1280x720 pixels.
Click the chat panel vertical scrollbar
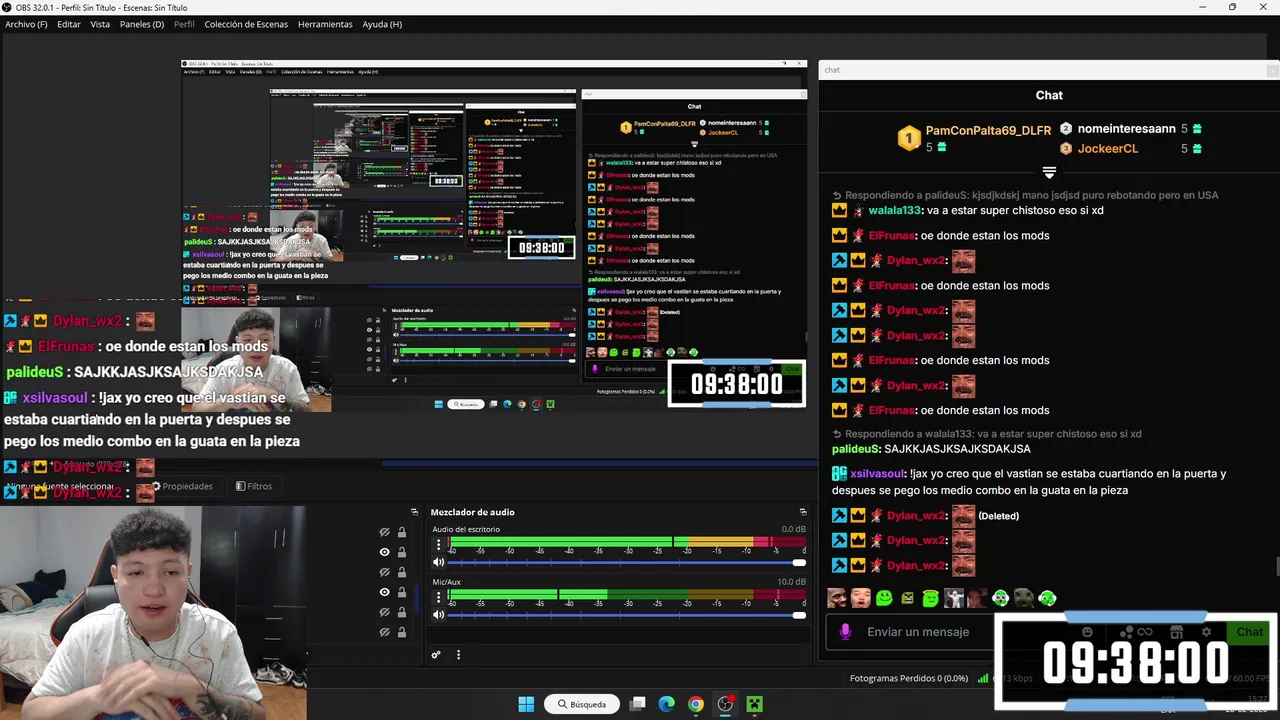tap(1276, 567)
